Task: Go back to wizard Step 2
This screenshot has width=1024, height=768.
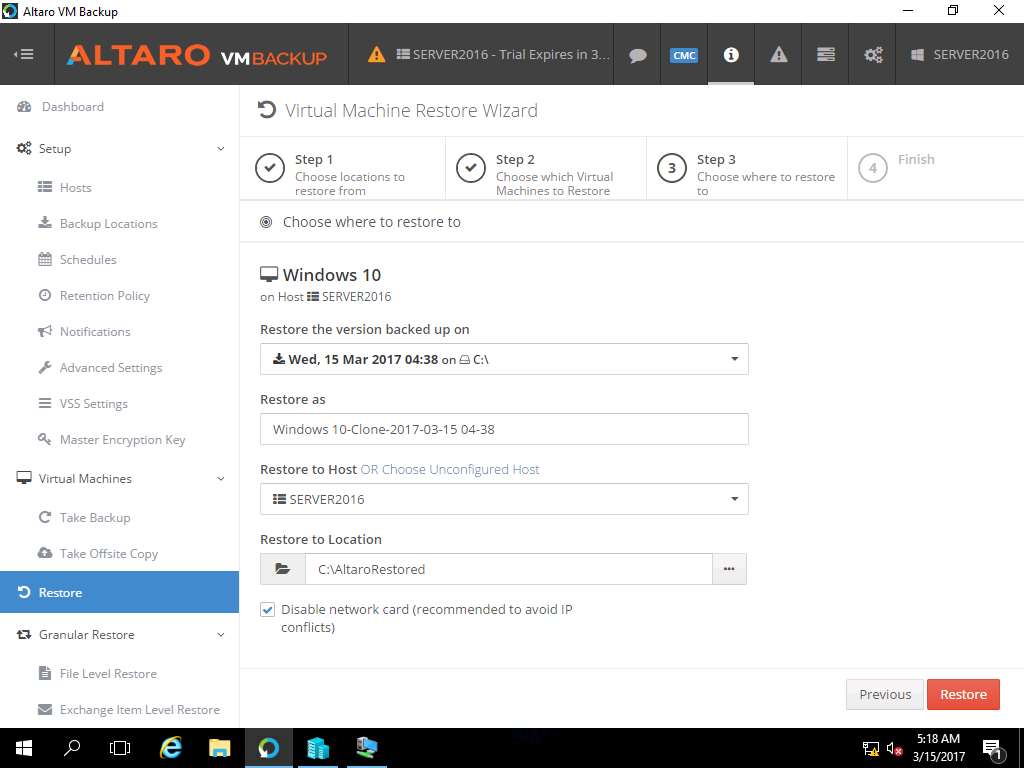Action: [546, 168]
